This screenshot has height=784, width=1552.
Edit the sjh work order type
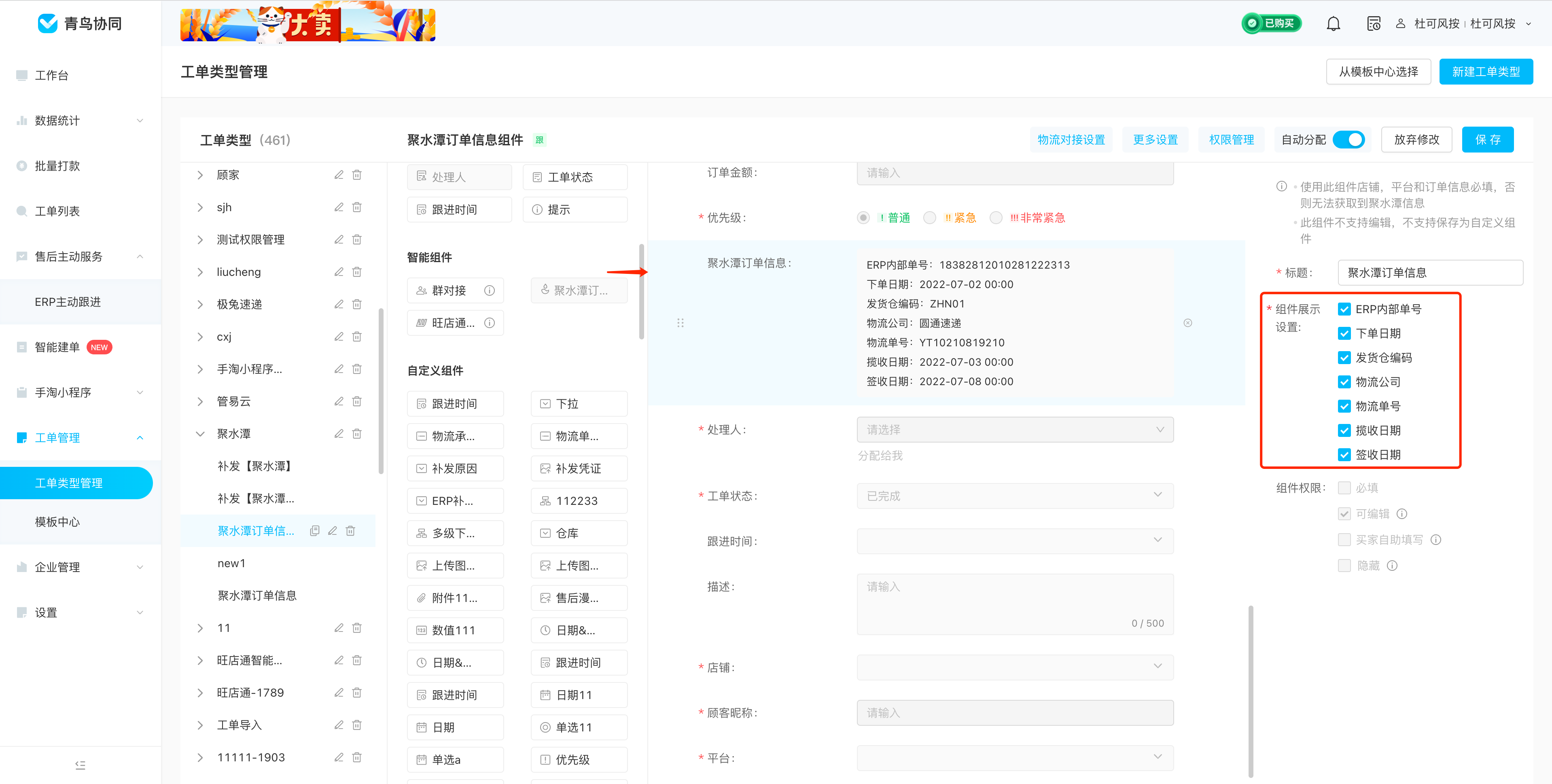coord(339,207)
